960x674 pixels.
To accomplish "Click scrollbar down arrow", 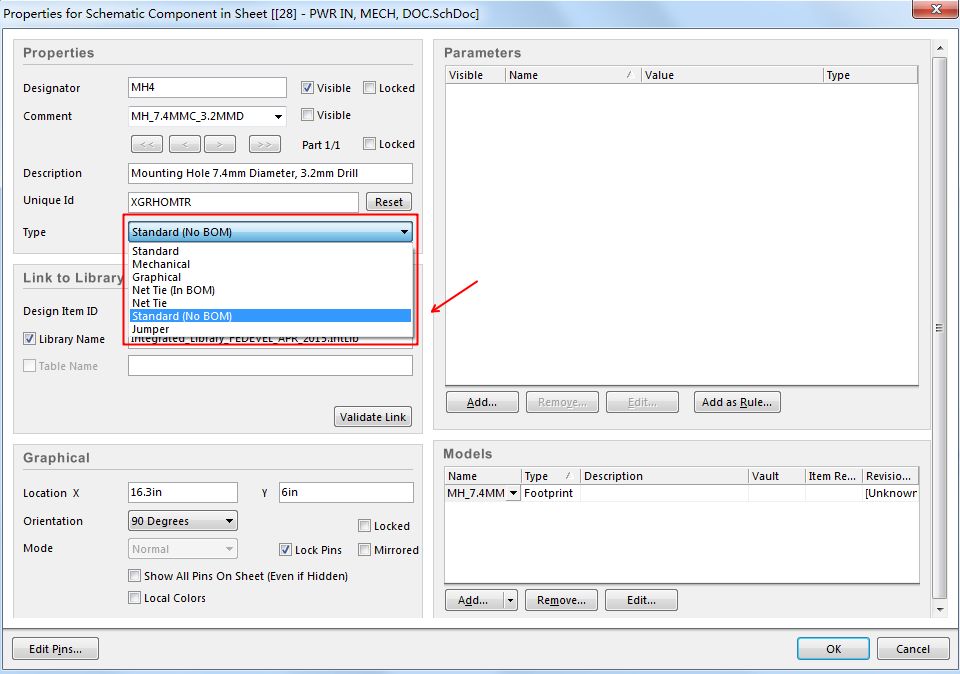I will (x=940, y=609).
